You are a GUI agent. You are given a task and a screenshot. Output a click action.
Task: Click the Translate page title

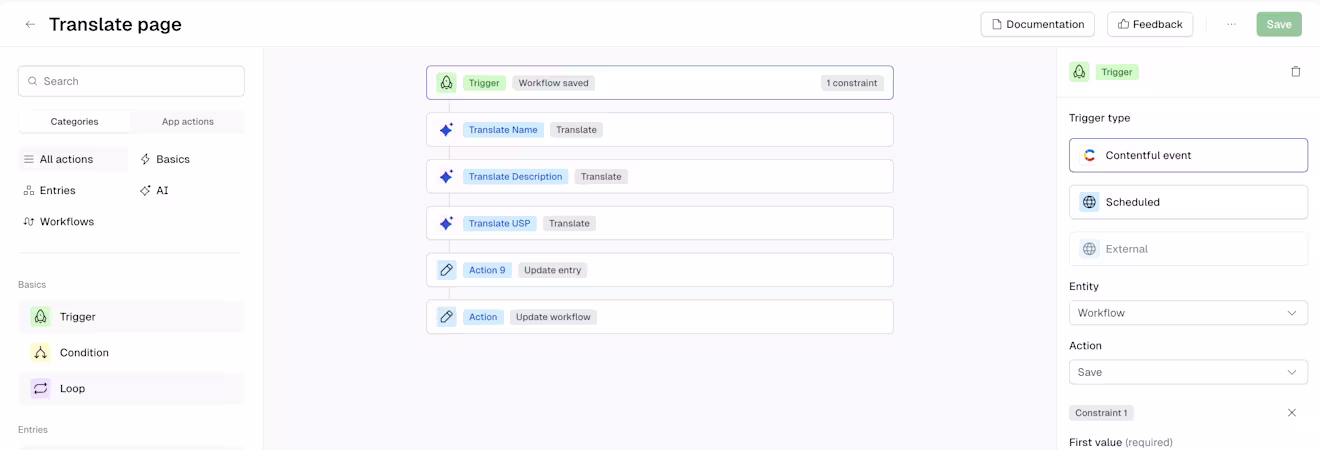[115, 24]
